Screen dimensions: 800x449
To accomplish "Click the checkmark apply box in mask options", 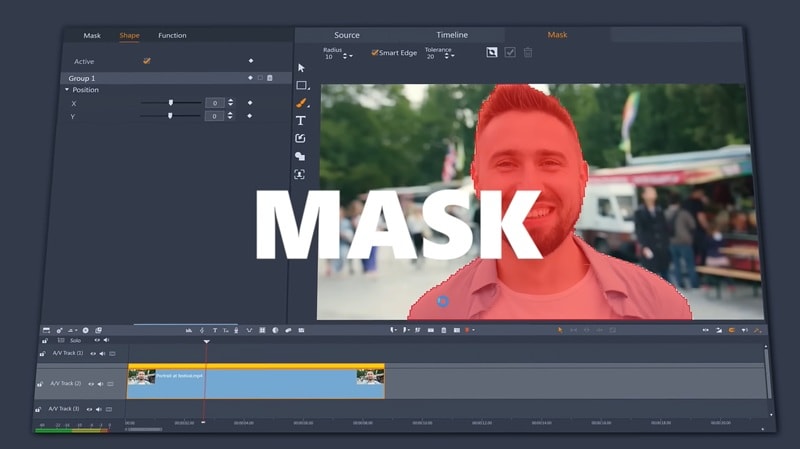I will coord(510,52).
